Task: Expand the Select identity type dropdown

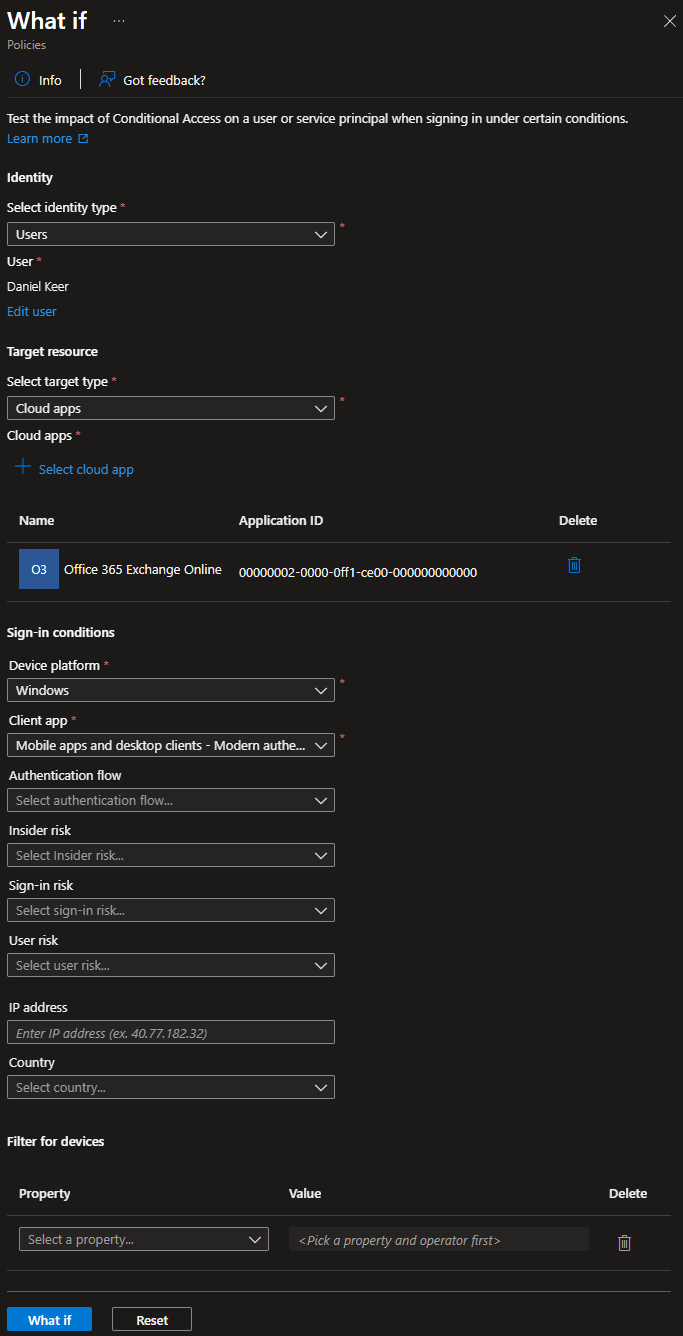Action: pyautogui.click(x=171, y=234)
